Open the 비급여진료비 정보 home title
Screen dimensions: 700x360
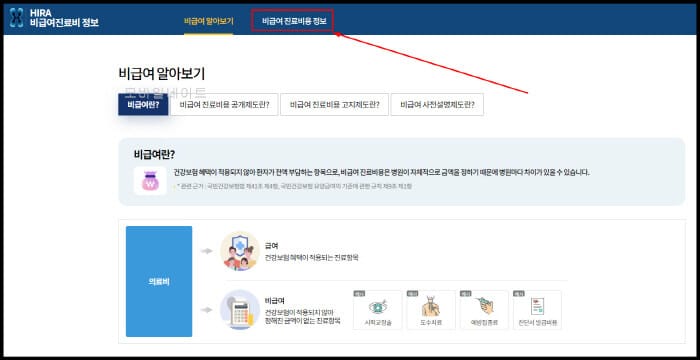coord(64,23)
